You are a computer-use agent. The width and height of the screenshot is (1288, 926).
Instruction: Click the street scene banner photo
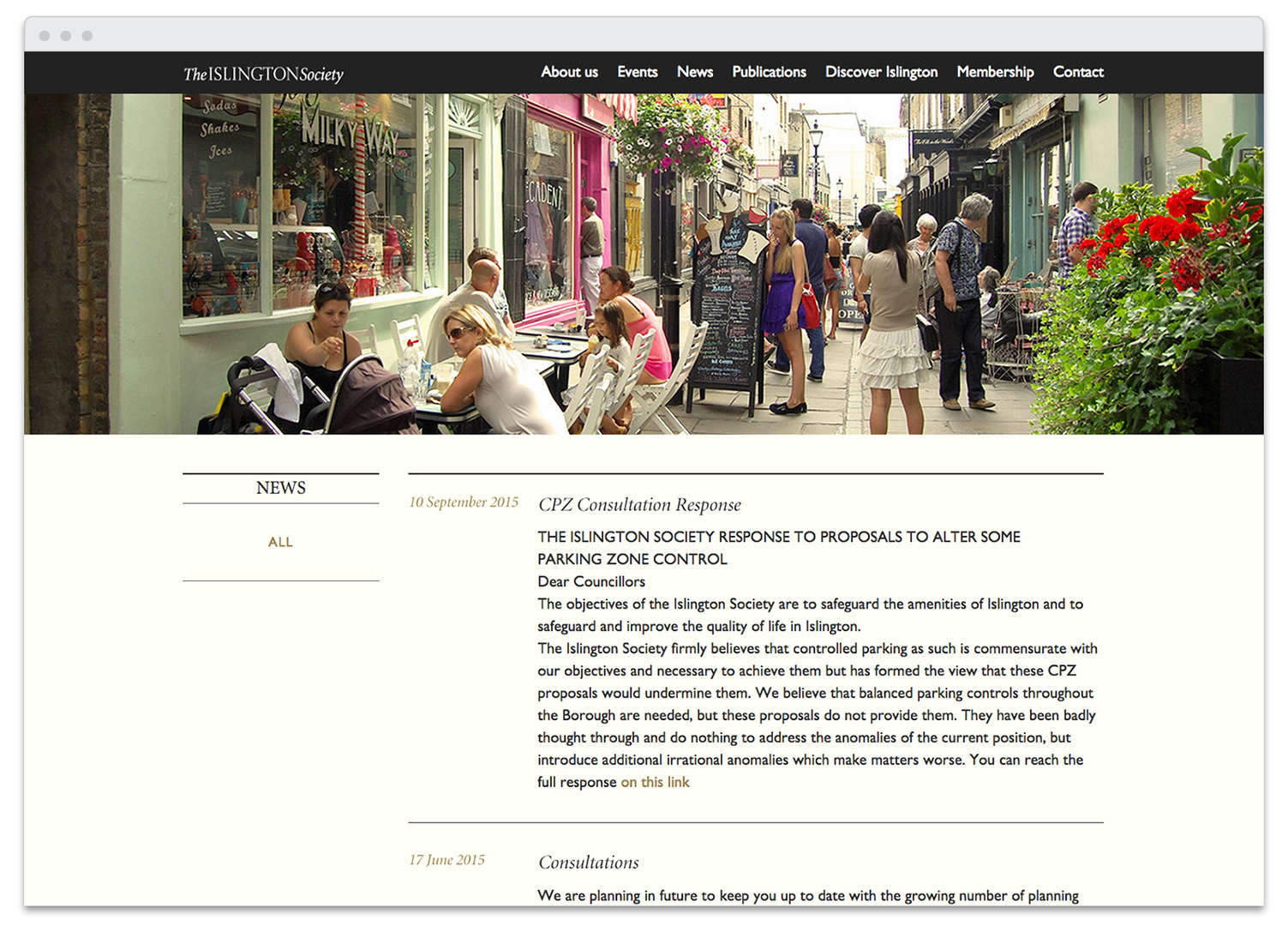tap(643, 264)
